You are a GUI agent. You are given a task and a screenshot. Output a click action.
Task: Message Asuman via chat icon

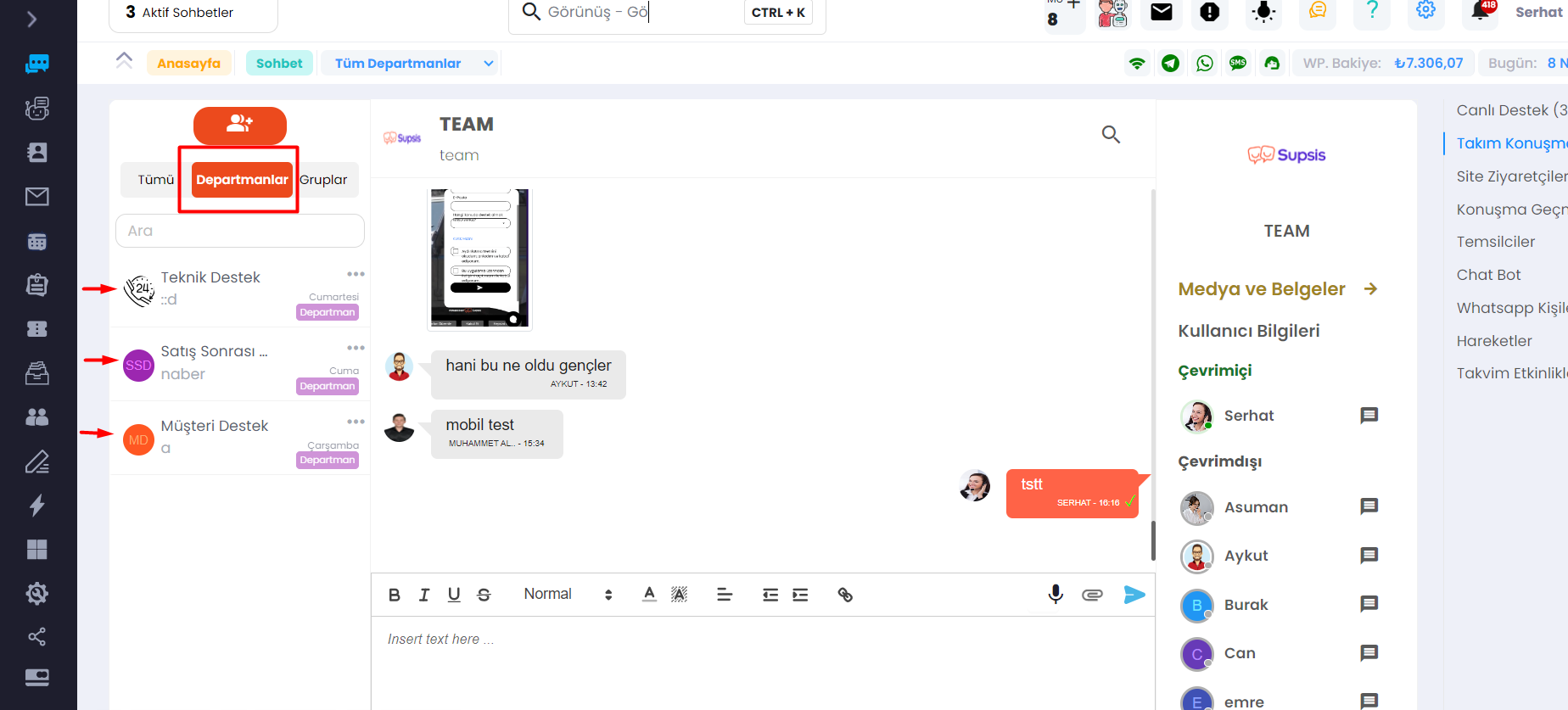1369,506
